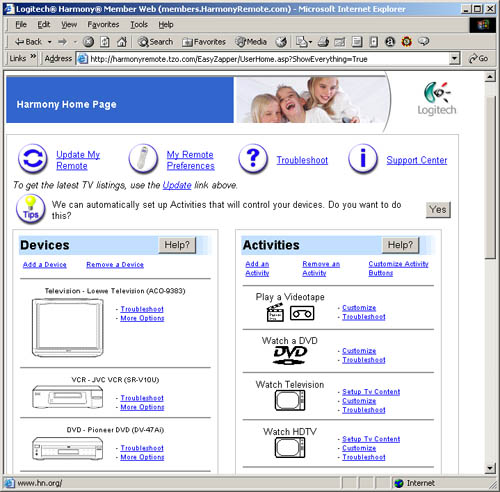Click the Activities Help? button
This screenshot has height=492, width=500.
(400, 245)
